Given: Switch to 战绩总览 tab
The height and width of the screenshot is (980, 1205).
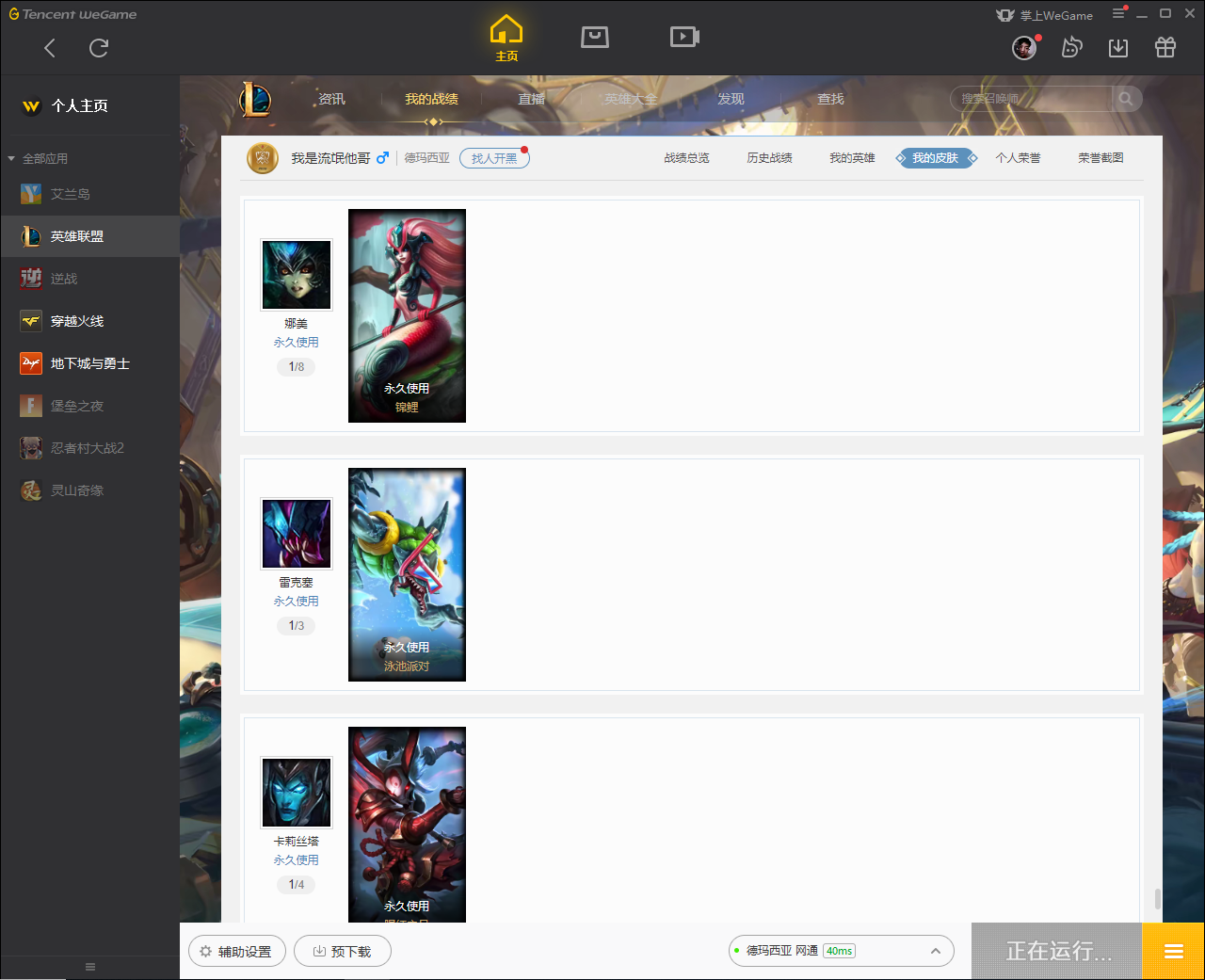Looking at the screenshot, I should [686, 158].
